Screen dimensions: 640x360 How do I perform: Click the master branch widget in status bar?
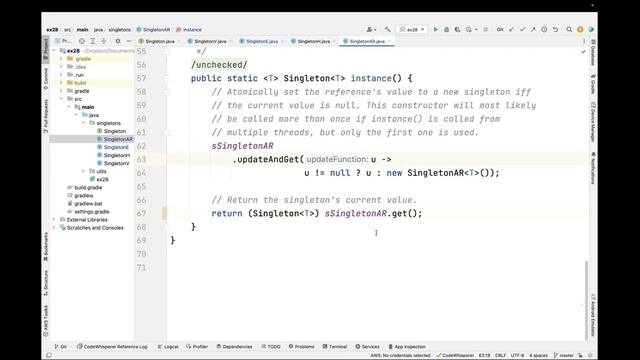click(563, 356)
